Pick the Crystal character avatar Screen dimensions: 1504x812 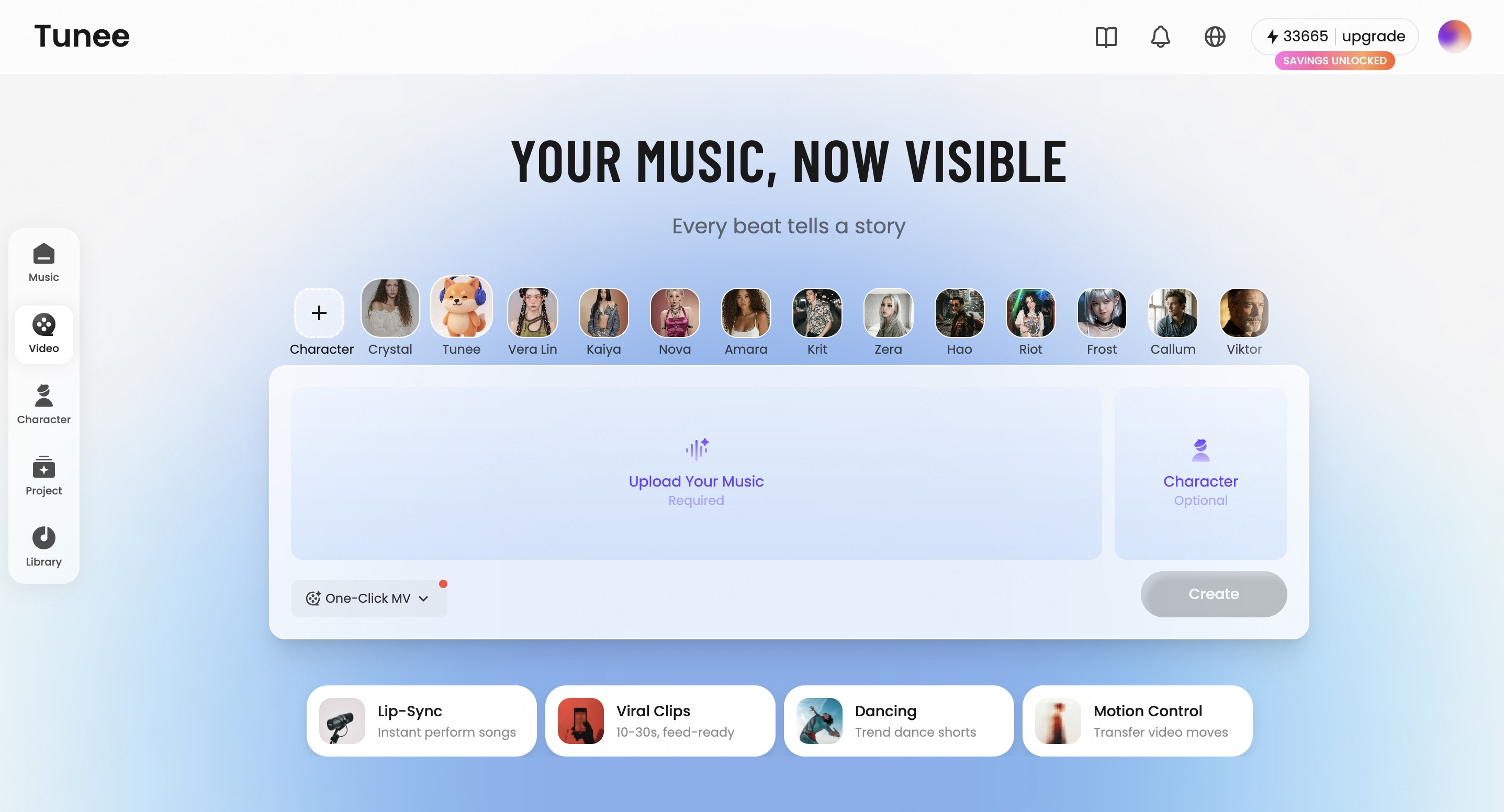click(390, 309)
